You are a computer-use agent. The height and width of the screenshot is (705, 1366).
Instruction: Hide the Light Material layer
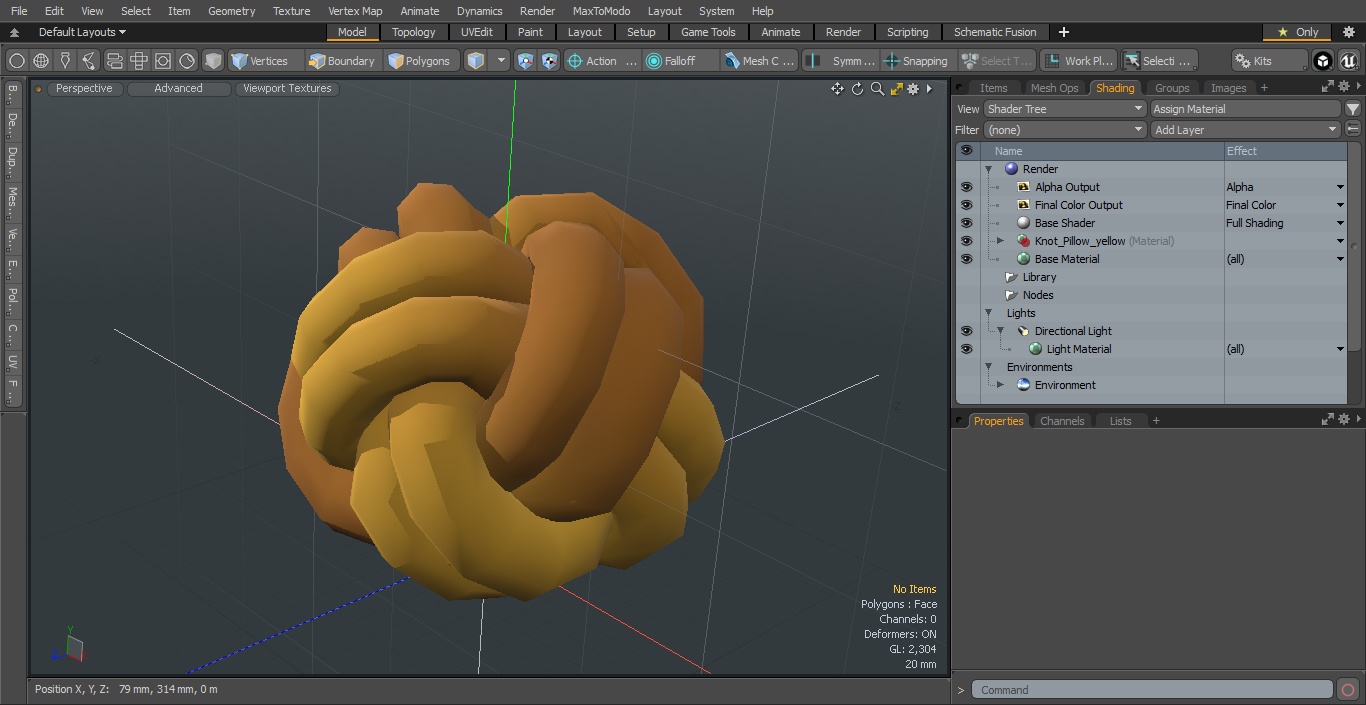966,349
